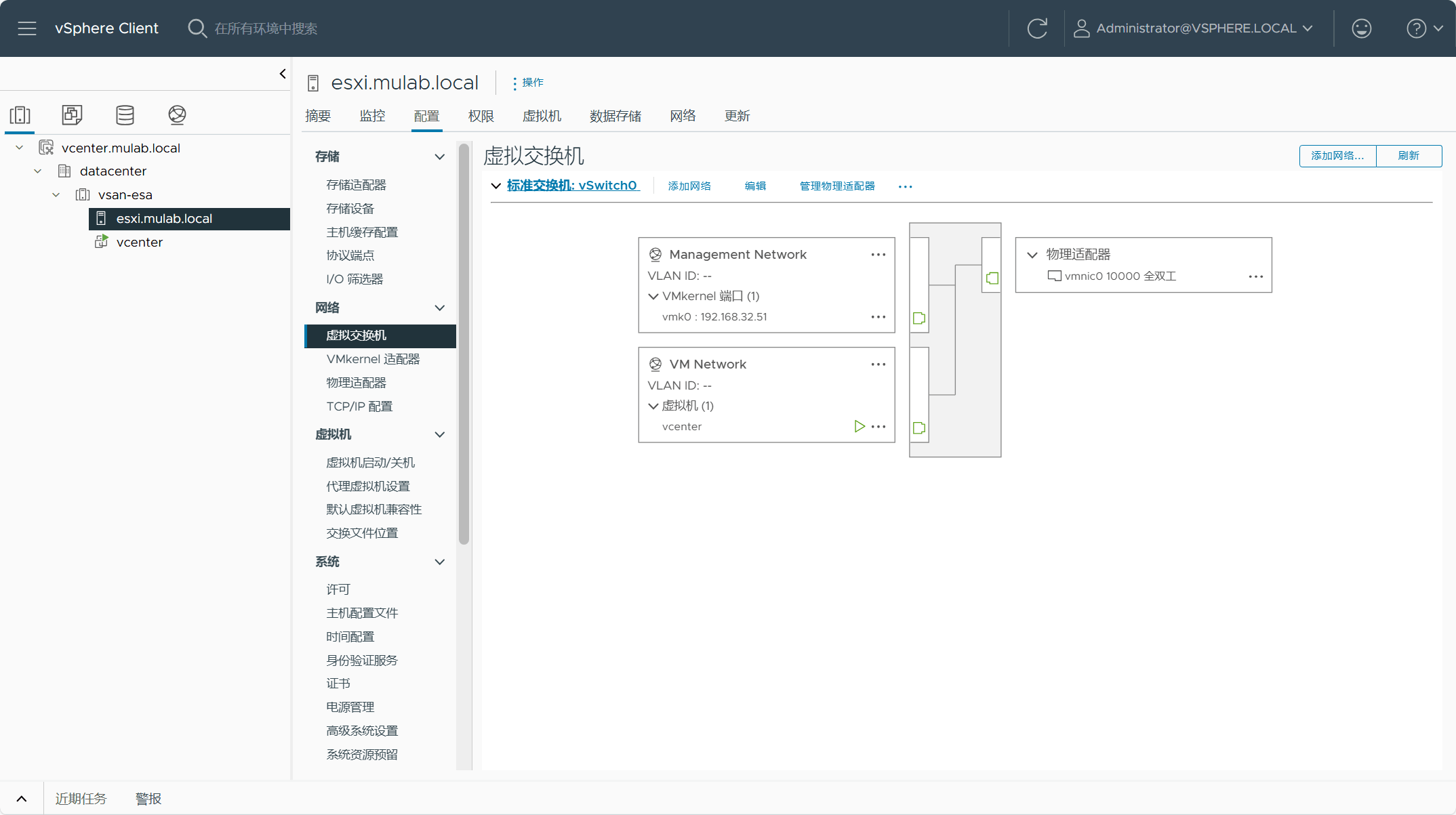Open the 警报 alarms tab
The height and width of the screenshot is (815, 1456).
148,799
